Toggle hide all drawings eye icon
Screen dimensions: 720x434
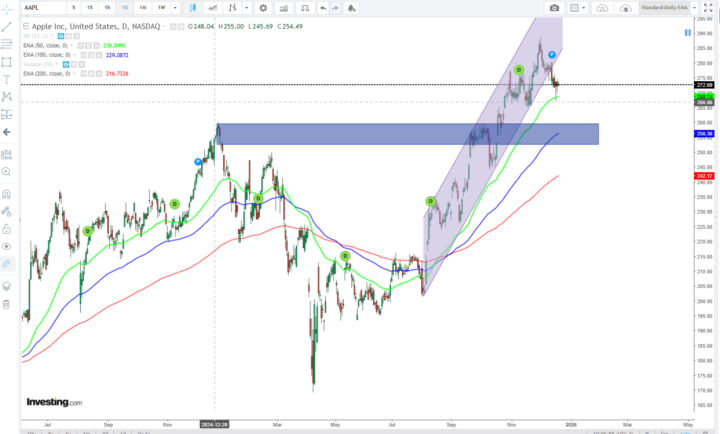(6, 247)
